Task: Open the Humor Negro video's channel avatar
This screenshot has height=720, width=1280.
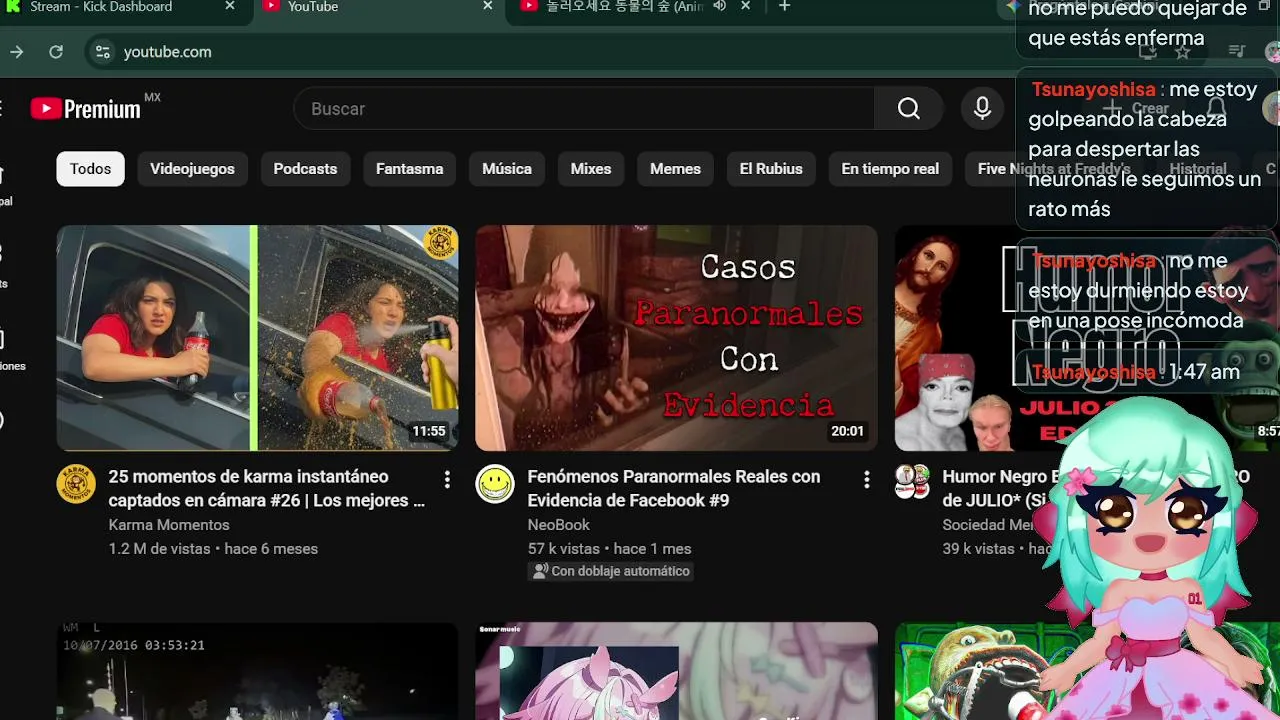Action: (912, 482)
